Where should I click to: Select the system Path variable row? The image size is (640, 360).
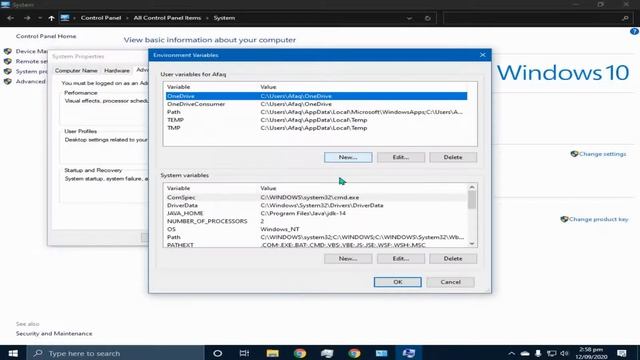coord(316,237)
